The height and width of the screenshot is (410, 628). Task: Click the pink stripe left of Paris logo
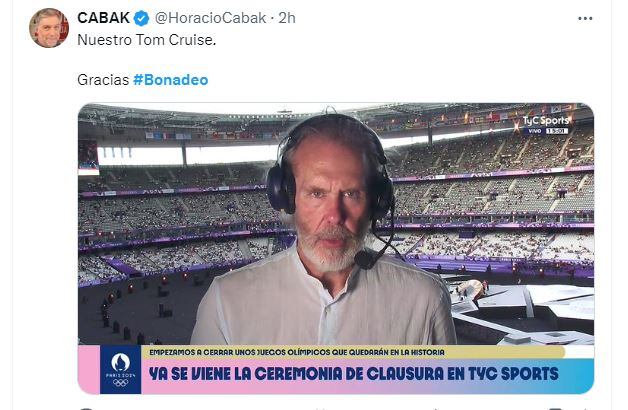pos(89,369)
